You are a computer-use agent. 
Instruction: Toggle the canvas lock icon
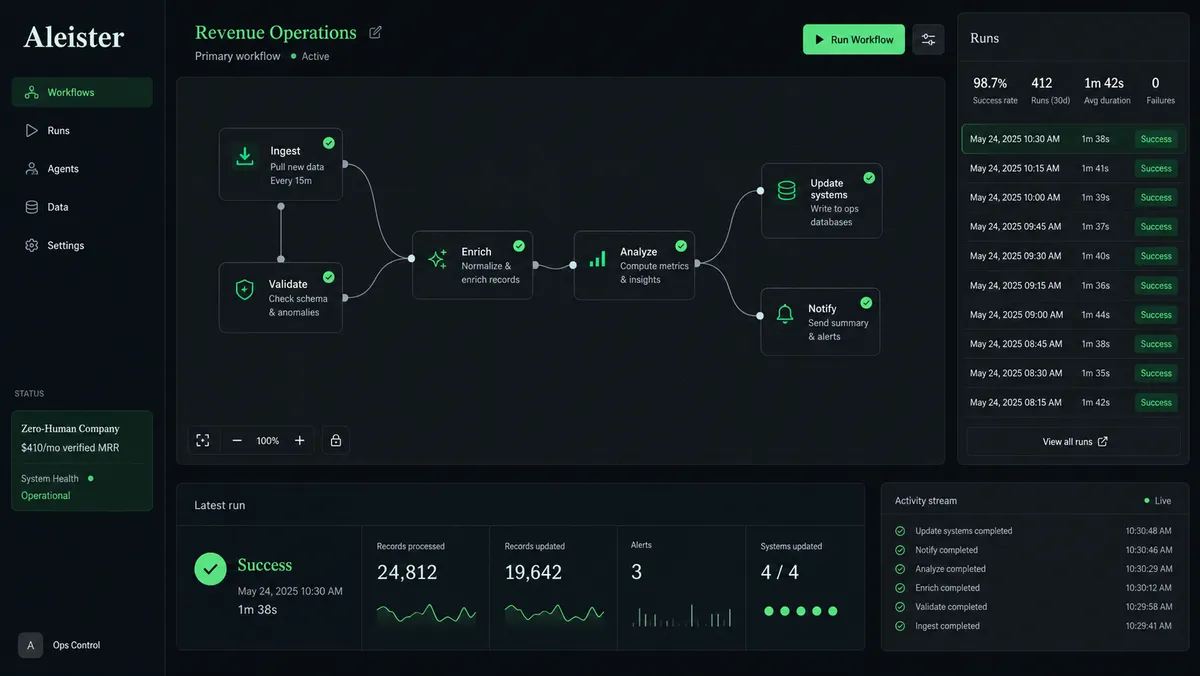[336, 440]
